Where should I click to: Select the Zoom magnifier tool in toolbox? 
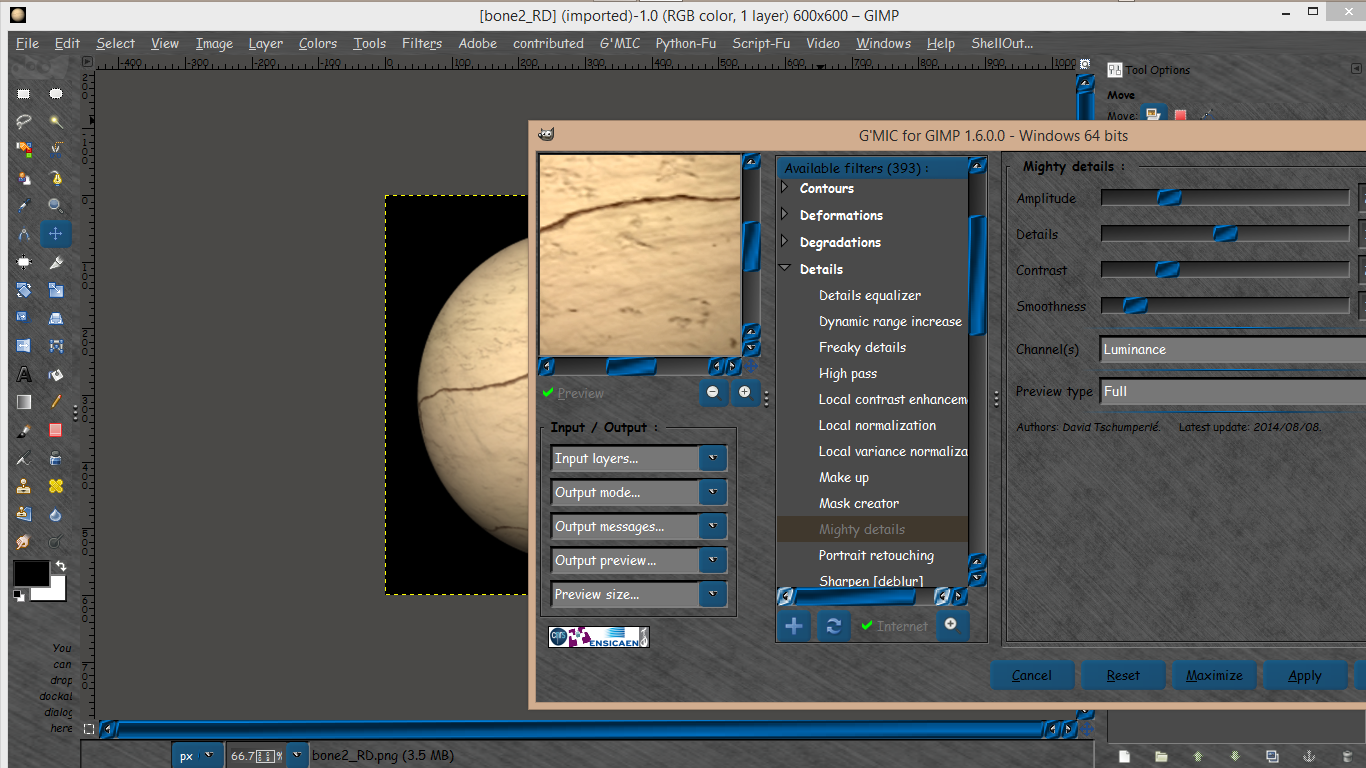point(56,206)
